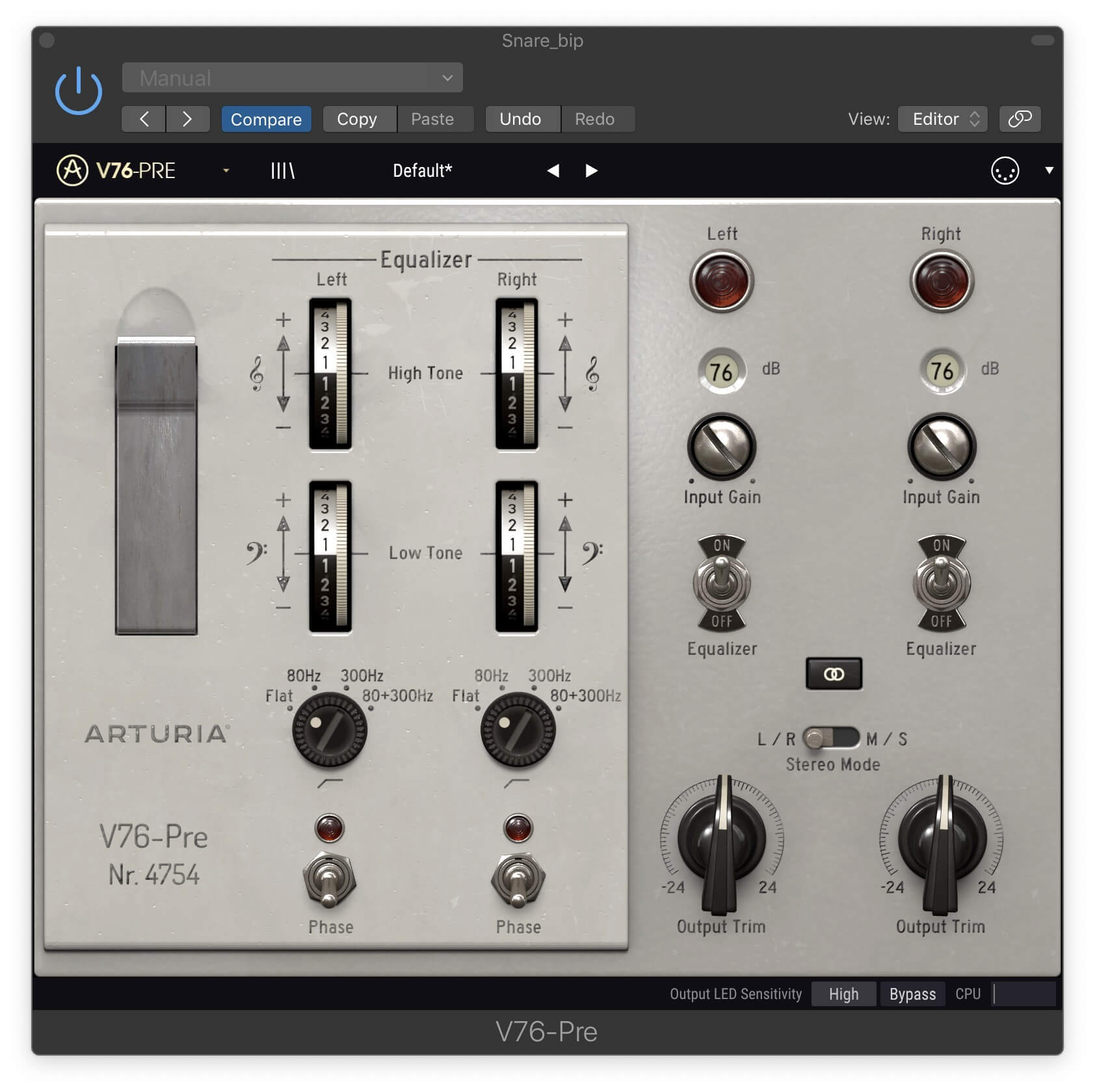Viewport: 1095px width, 1092px height.
Task: Click the Left Output Trim knob
Action: click(721, 842)
